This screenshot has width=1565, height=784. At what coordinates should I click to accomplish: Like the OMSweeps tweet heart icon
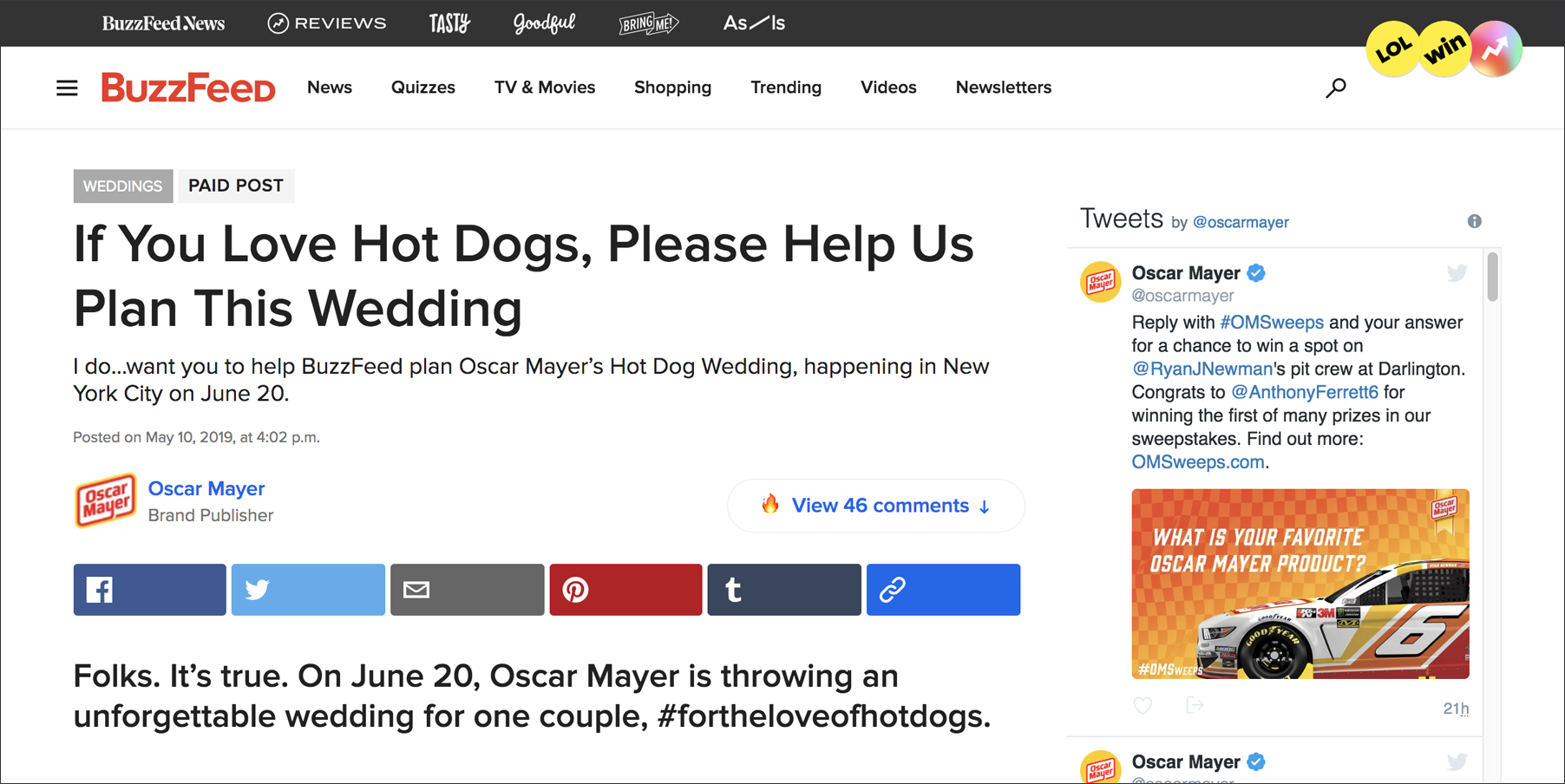[x=1143, y=705]
